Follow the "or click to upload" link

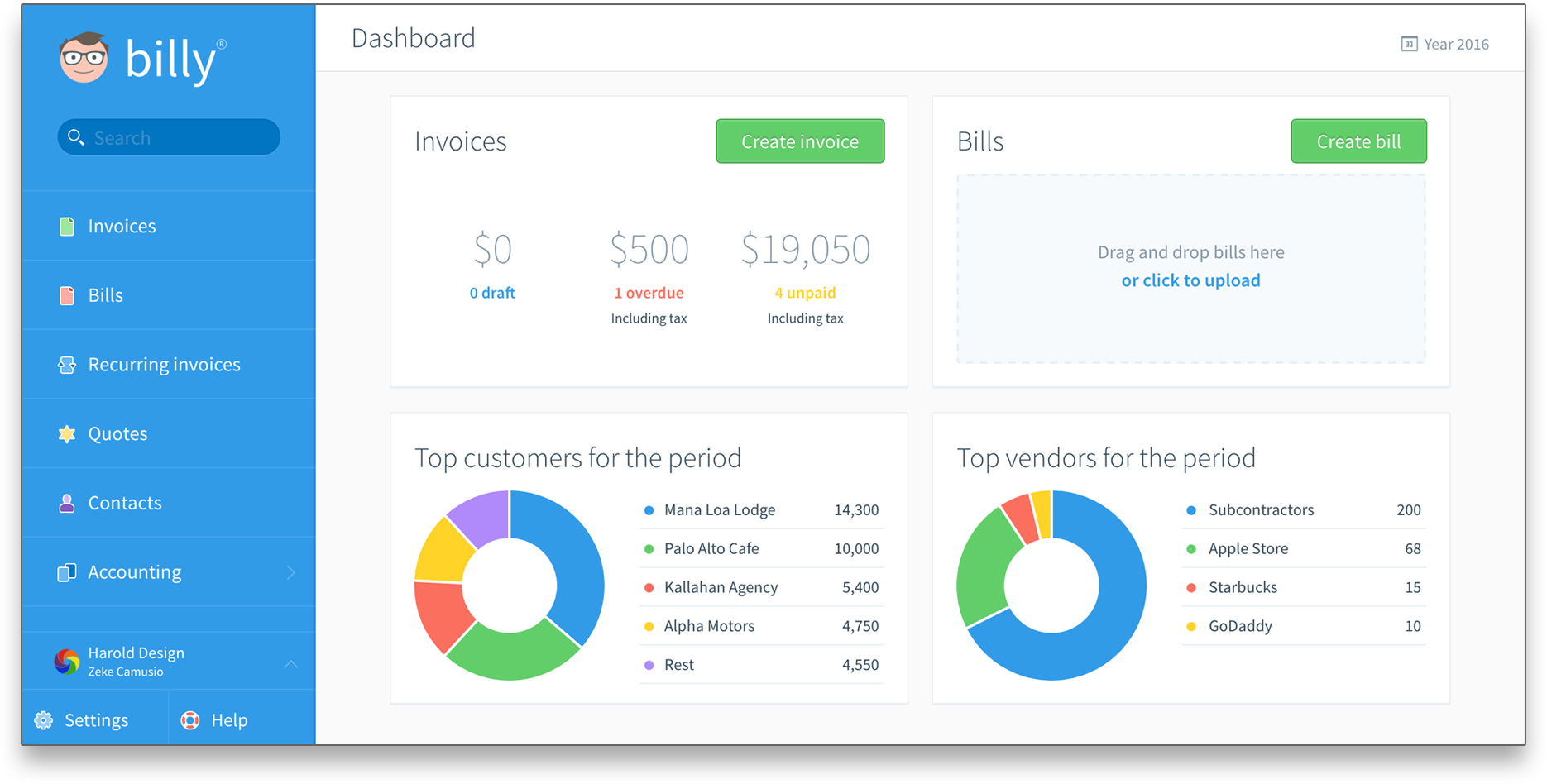point(1190,280)
